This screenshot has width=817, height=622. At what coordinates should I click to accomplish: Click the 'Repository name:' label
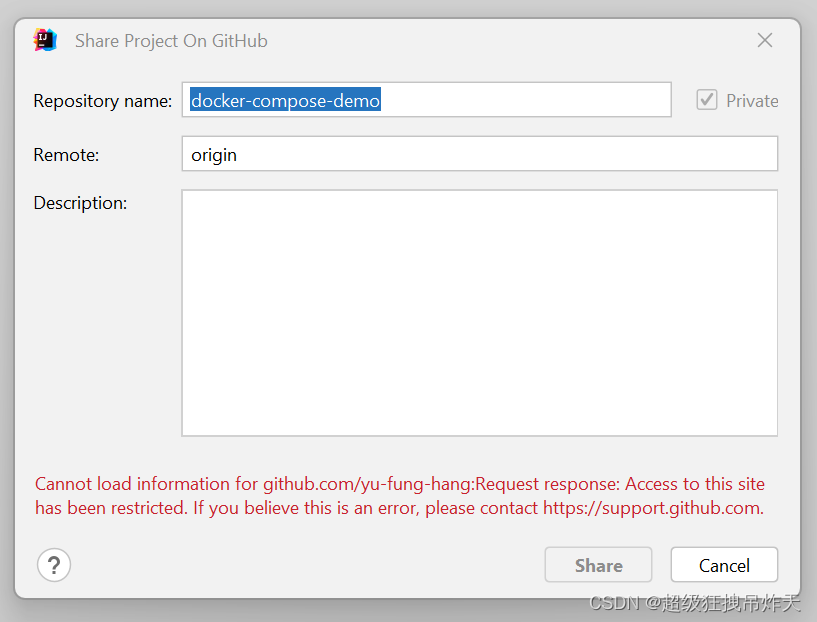tap(103, 101)
